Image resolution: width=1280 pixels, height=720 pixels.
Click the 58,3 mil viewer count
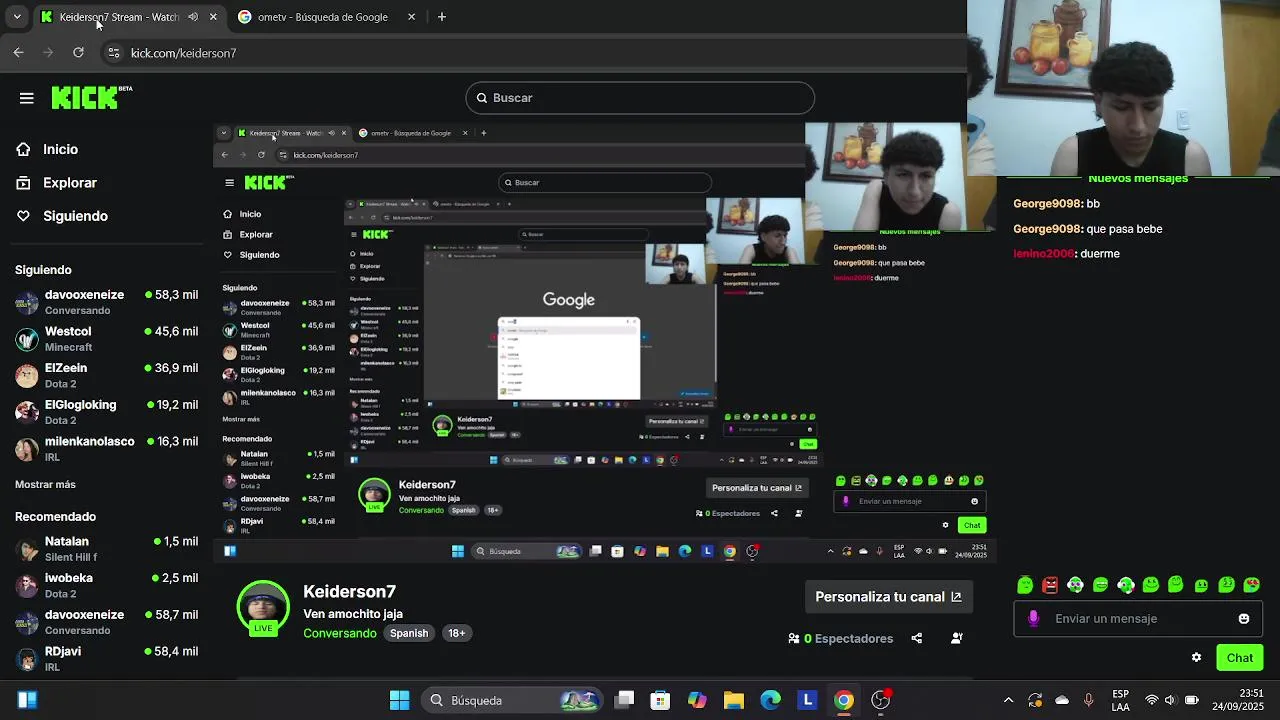tap(171, 295)
